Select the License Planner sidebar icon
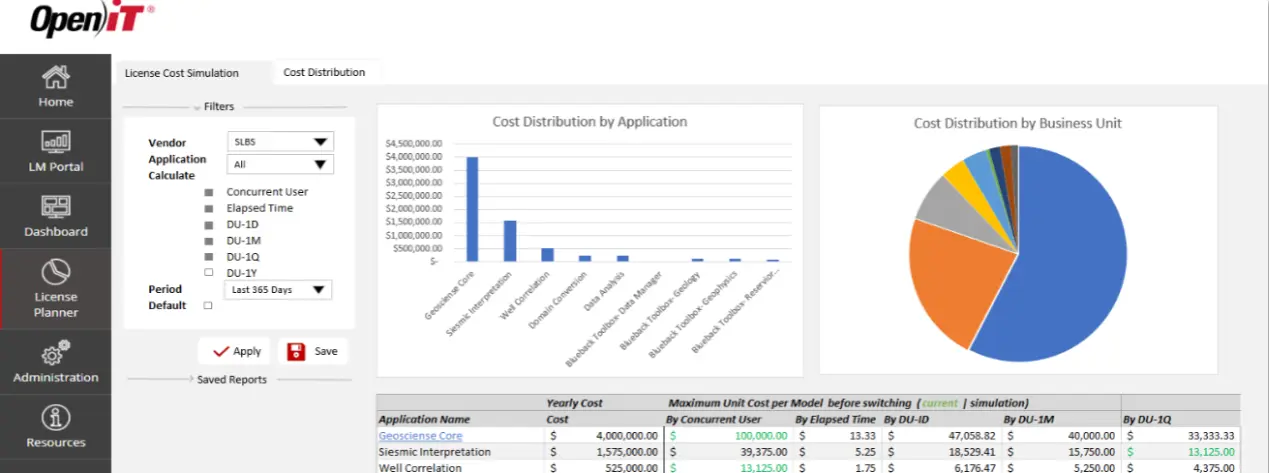The image size is (1269, 473). coord(56,271)
